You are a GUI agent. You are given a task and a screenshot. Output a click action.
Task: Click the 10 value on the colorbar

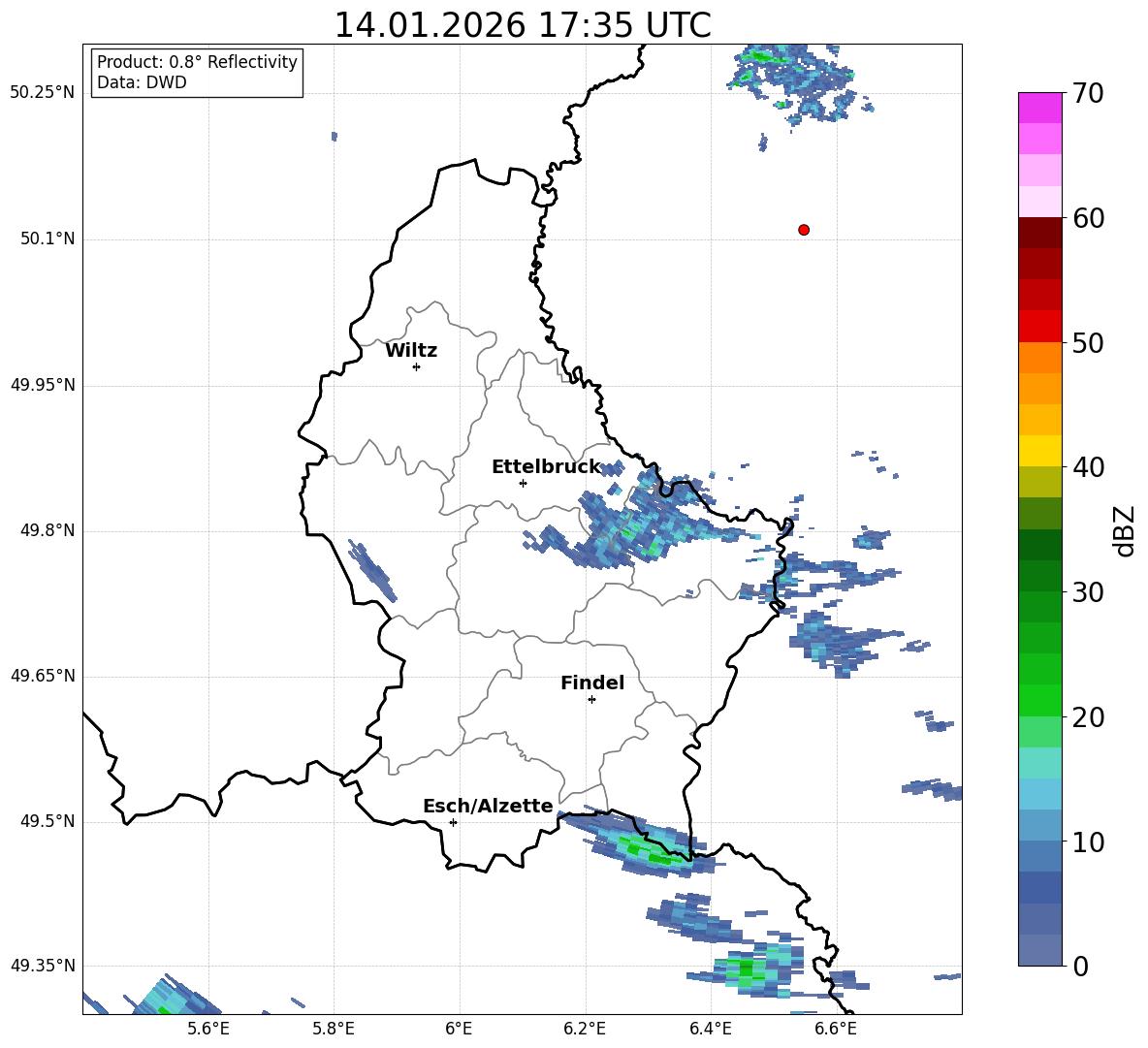coord(1088,842)
